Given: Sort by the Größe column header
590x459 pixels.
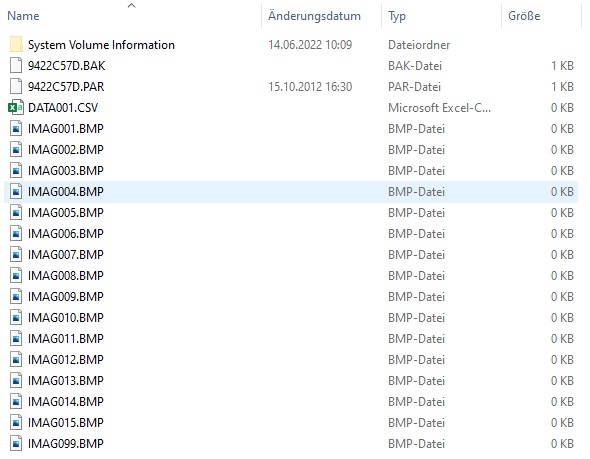Looking at the screenshot, I should pos(524,16).
